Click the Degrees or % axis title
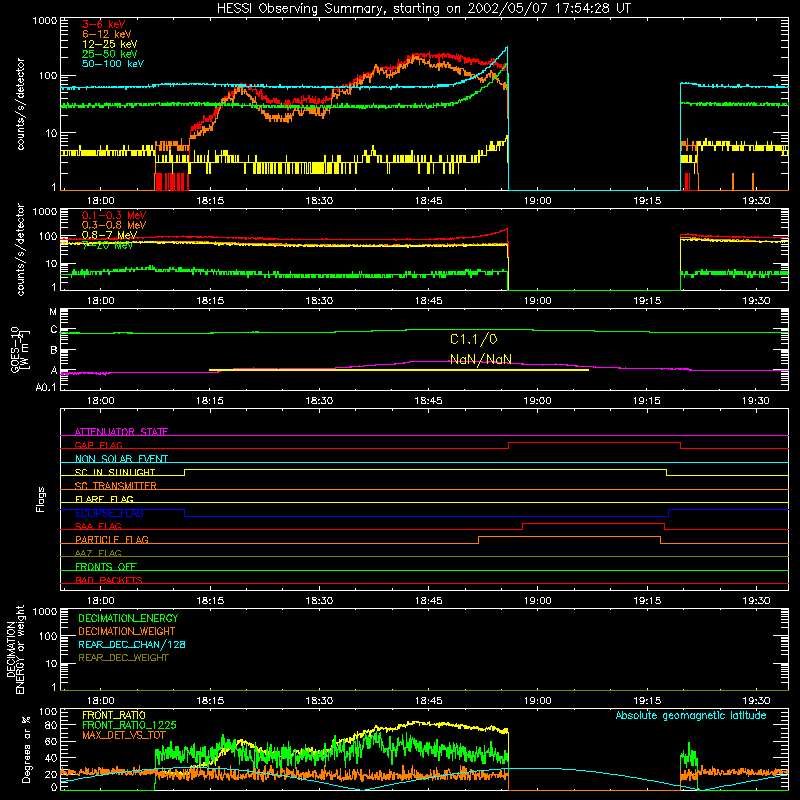The height and width of the screenshot is (800, 800). coord(26,749)
